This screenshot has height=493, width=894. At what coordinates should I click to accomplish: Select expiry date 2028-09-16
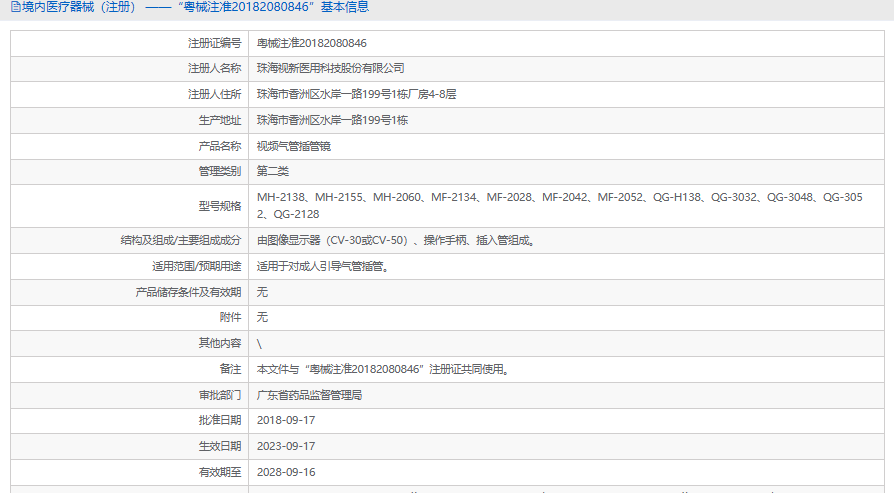click(286, 472)
